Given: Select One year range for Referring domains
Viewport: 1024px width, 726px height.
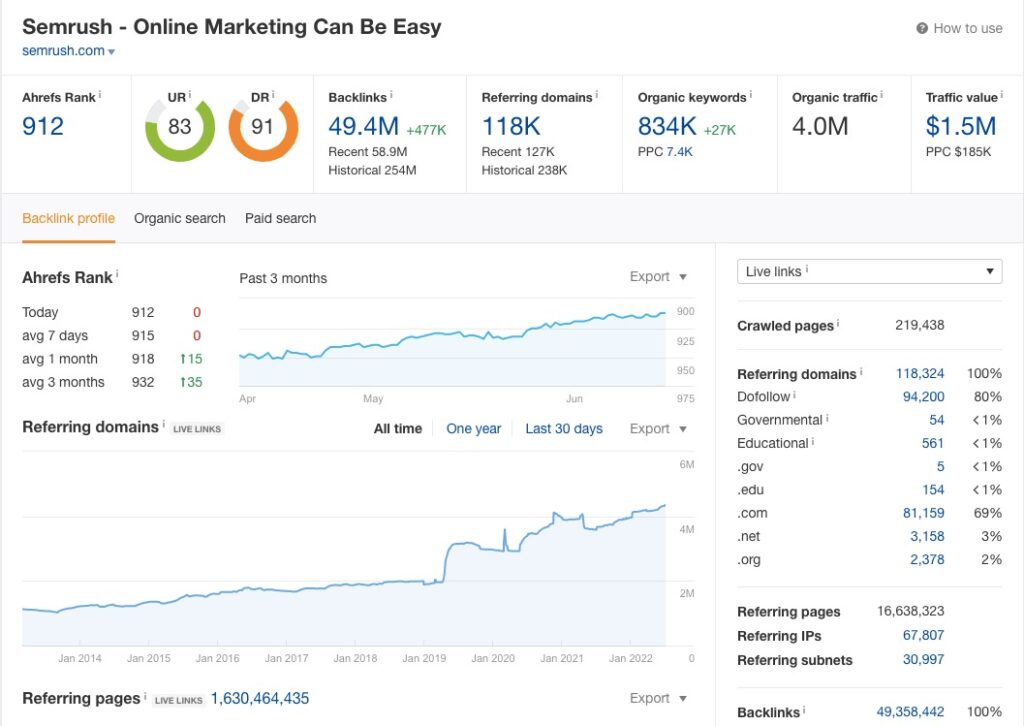Looking at the screenshot, I should [473, 429].
